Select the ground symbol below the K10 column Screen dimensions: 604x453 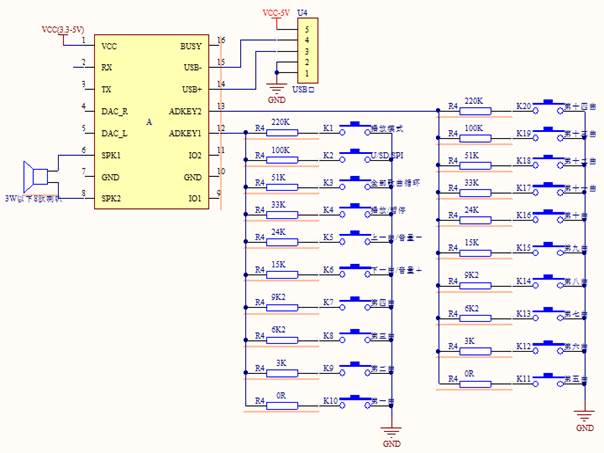click(x=391, y=435)
